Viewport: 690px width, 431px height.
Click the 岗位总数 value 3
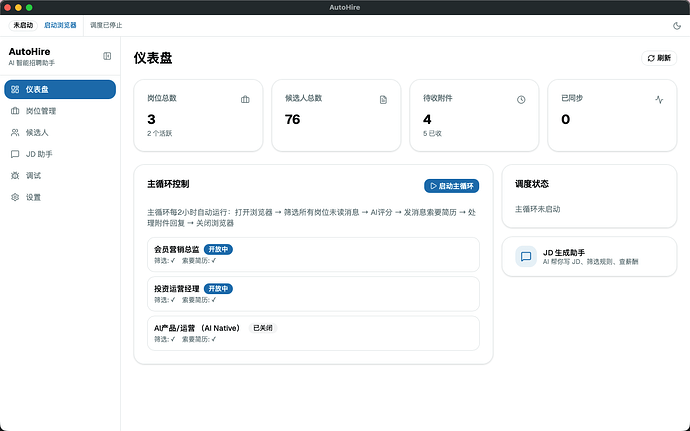151,119
